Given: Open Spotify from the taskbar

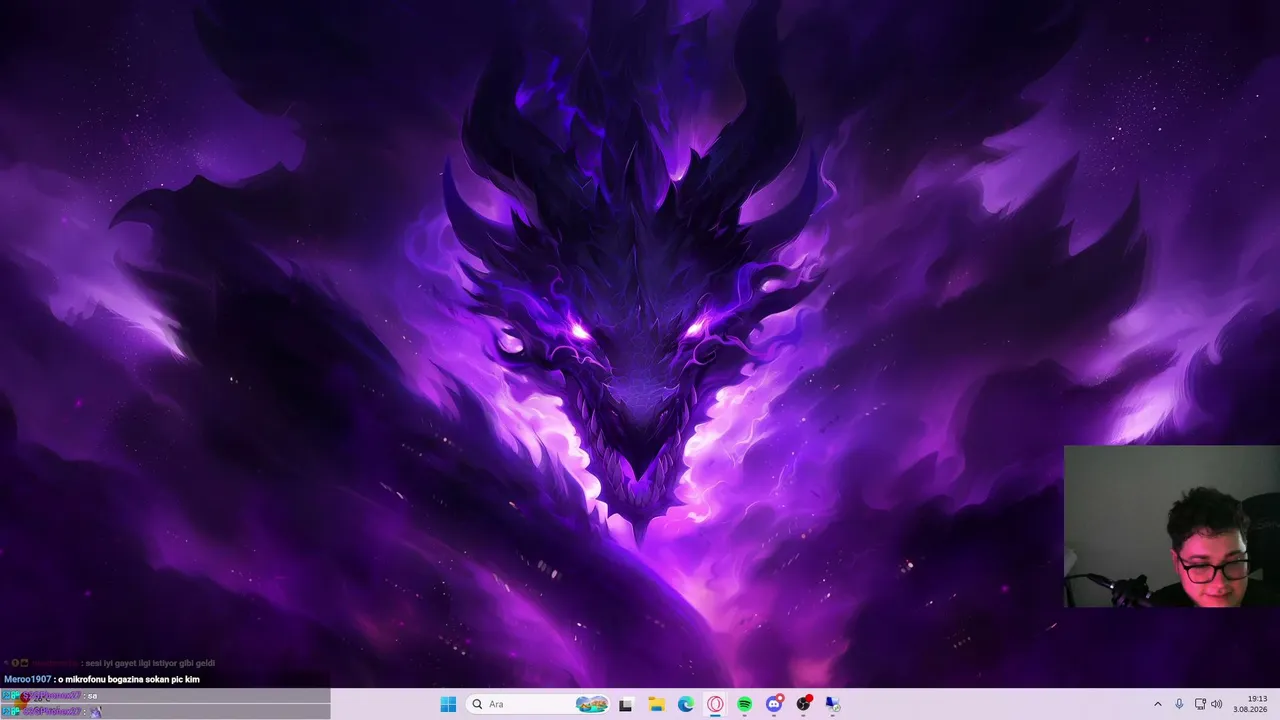Looking at the screenshot, I should [x=745, y=704].
